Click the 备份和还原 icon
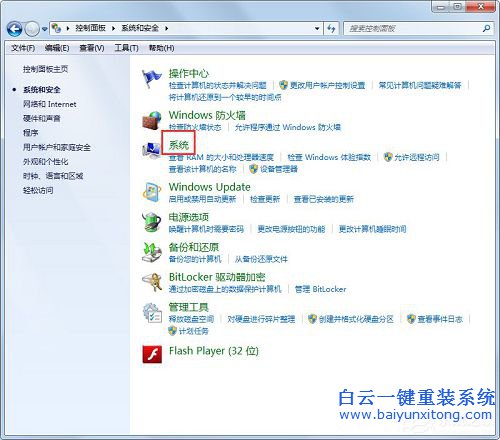This screenshot has height=440, width=500. pos(152,252)
